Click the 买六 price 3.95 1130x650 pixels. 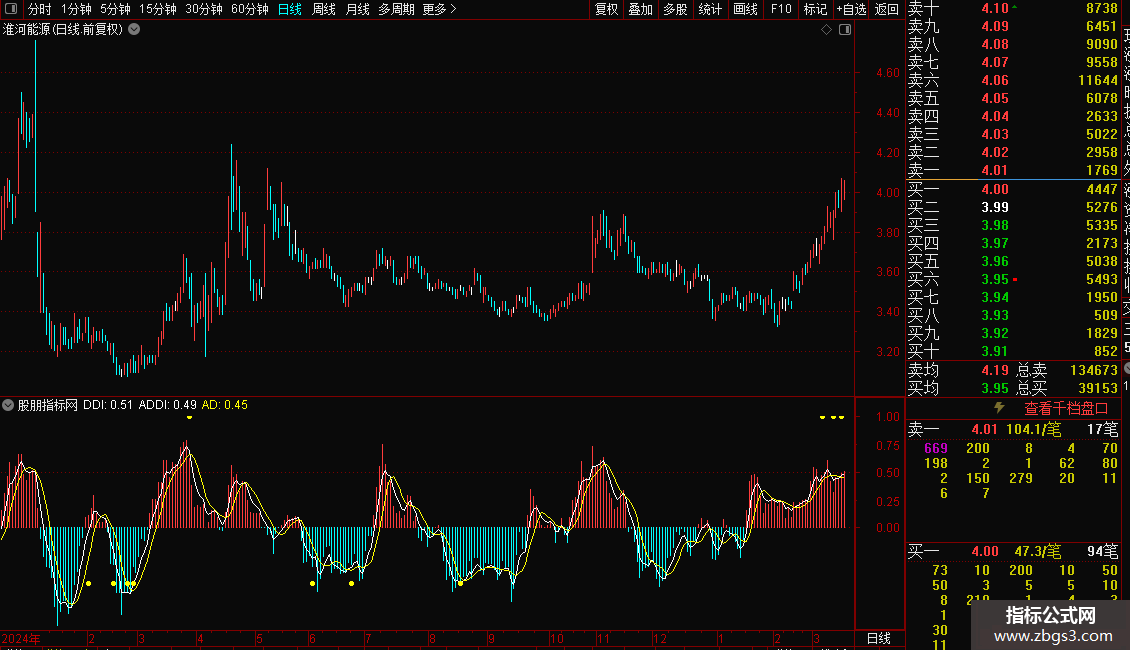tap(995, 279)
